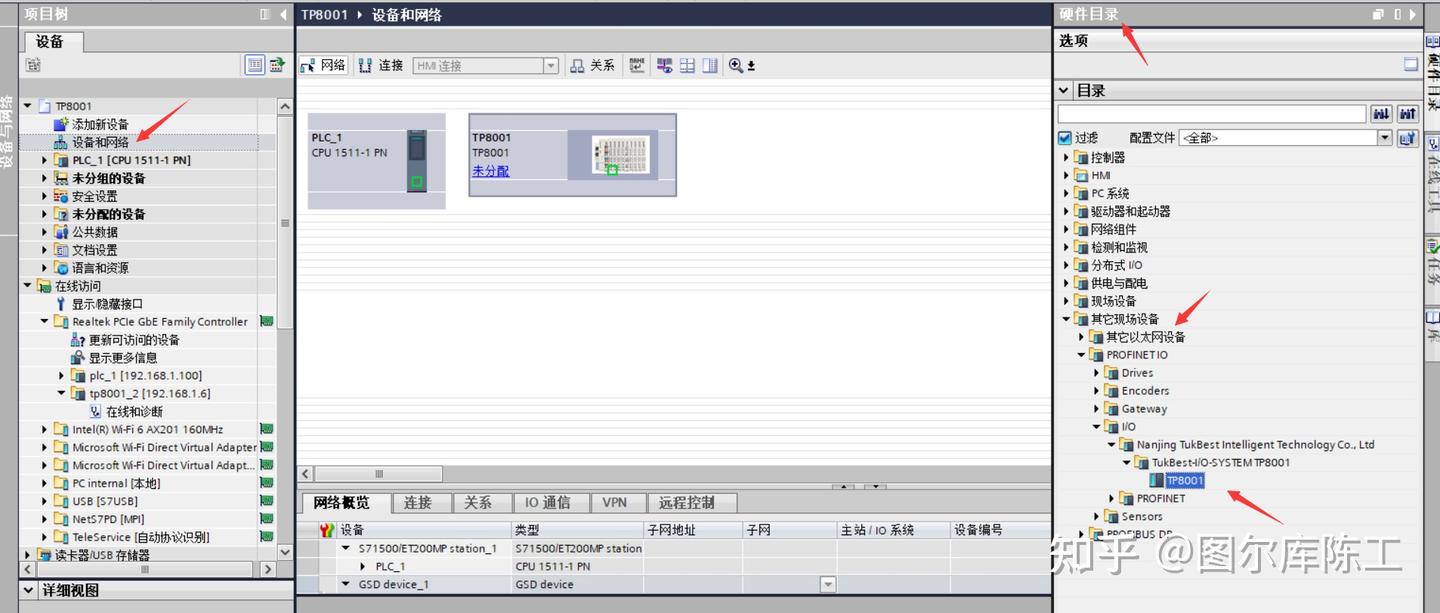The width and height of the screenshot is (1440, 613).
Task: Select the 安全设置 tree item
Action: [94, 196]
